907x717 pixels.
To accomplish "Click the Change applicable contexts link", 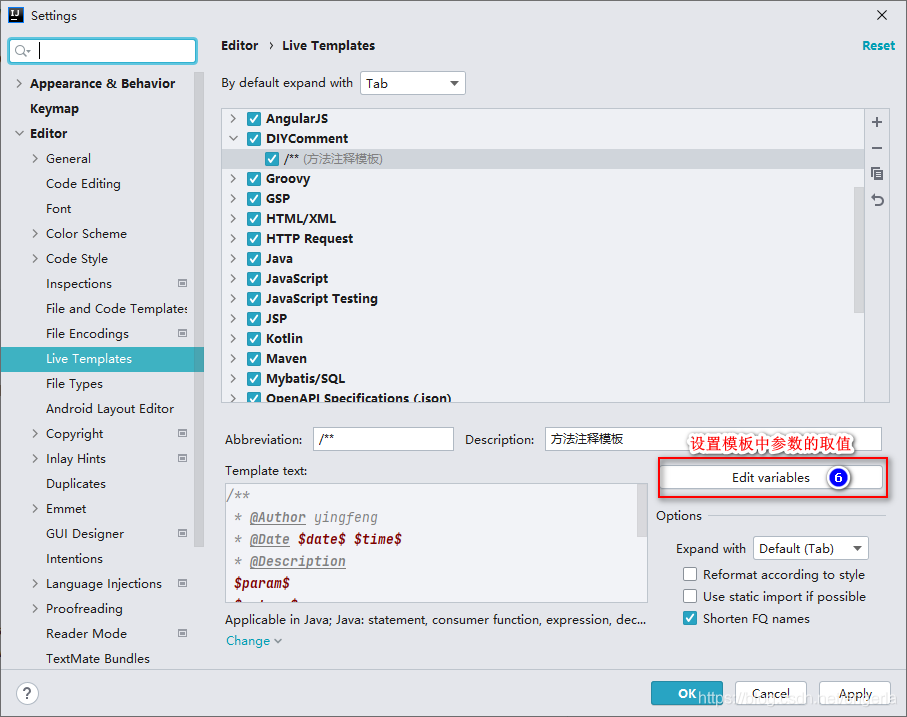I will 253,641.
